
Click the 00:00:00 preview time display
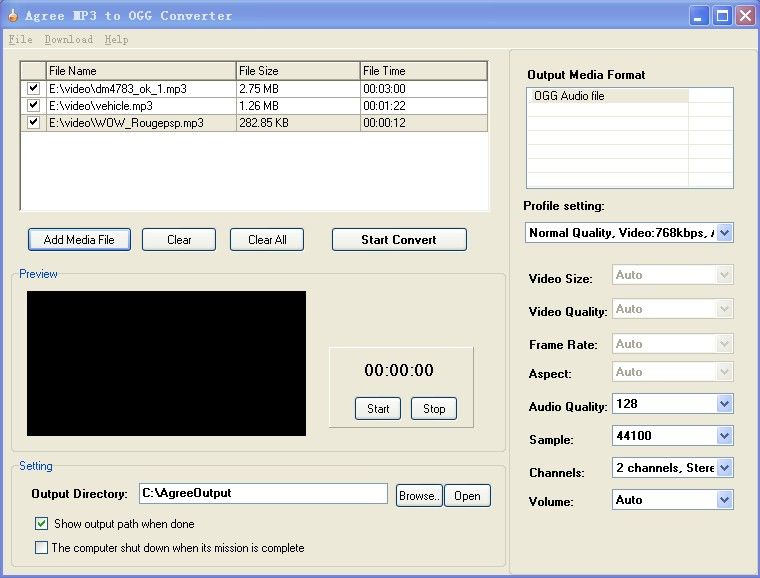399,370
